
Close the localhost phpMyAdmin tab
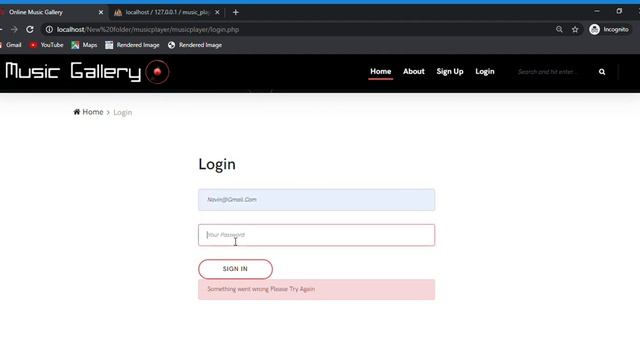tap(217, 12)
